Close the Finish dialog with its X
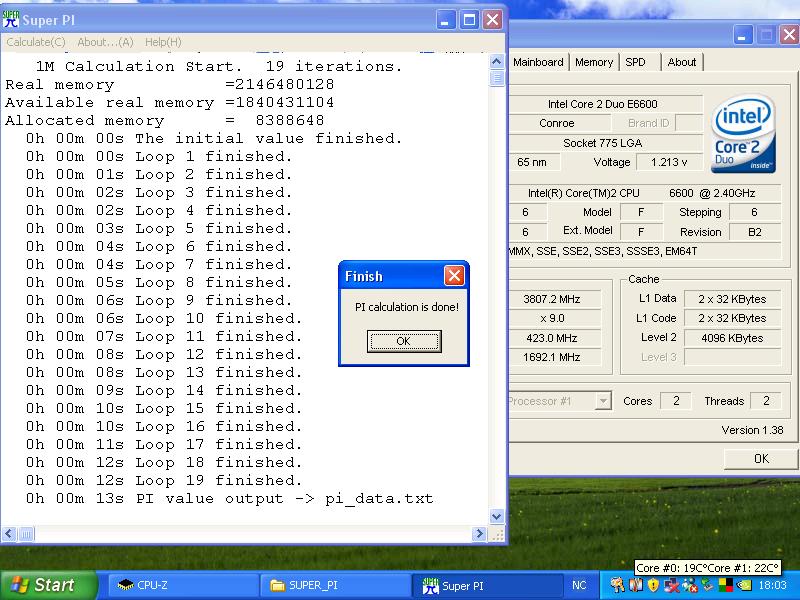 coord(454,276)
